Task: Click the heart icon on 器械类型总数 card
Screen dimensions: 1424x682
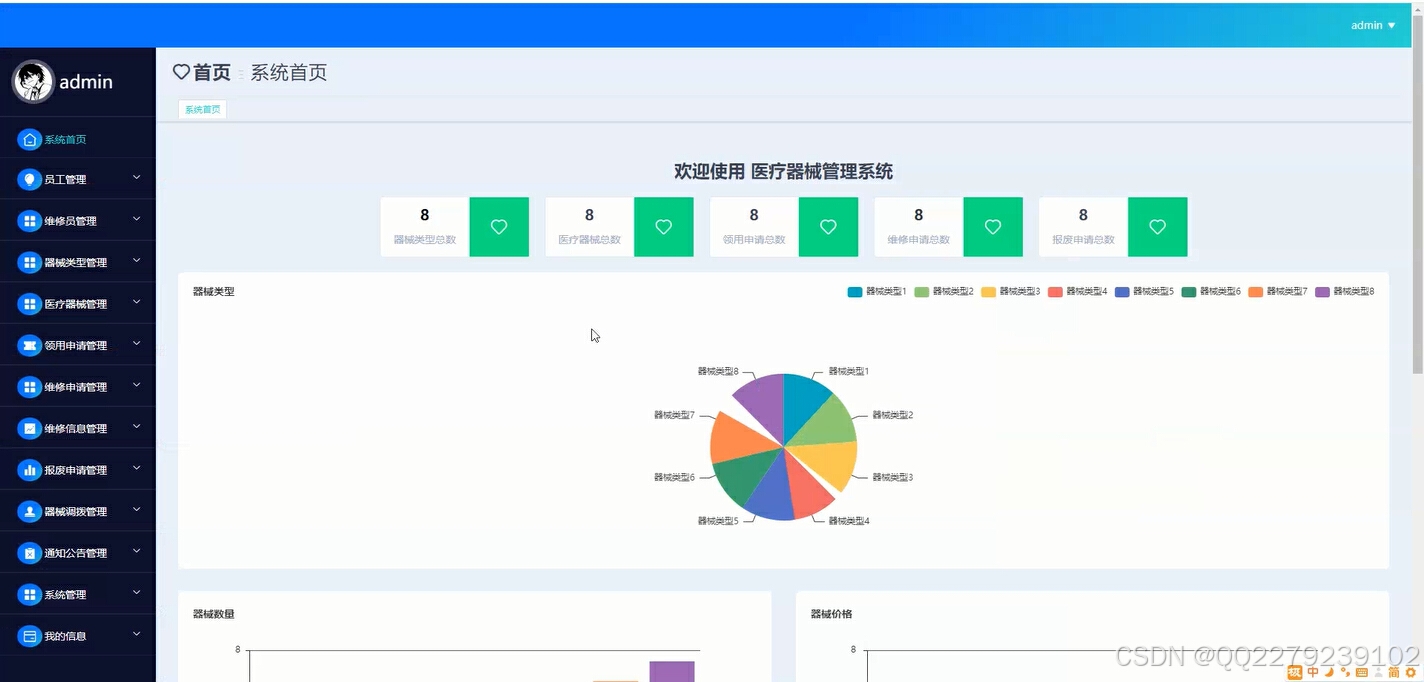Action: tap(499, 227)
